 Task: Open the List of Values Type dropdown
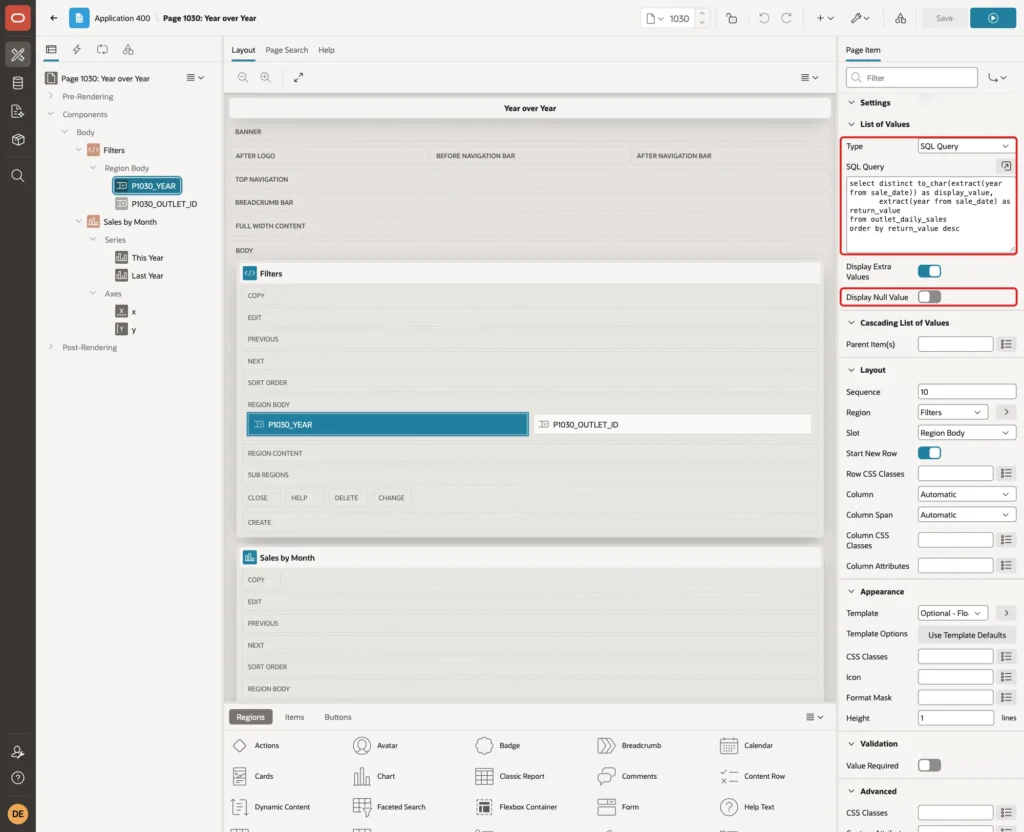pyautogui.click(x=967, y=146)
